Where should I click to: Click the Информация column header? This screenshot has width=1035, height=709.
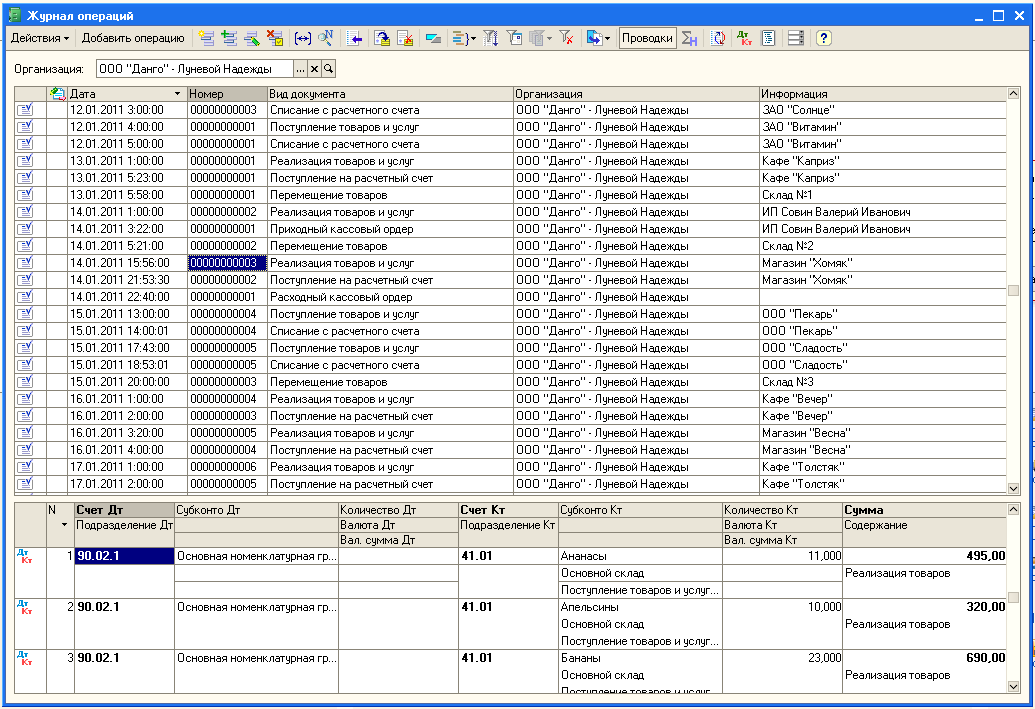coord(880,93)
